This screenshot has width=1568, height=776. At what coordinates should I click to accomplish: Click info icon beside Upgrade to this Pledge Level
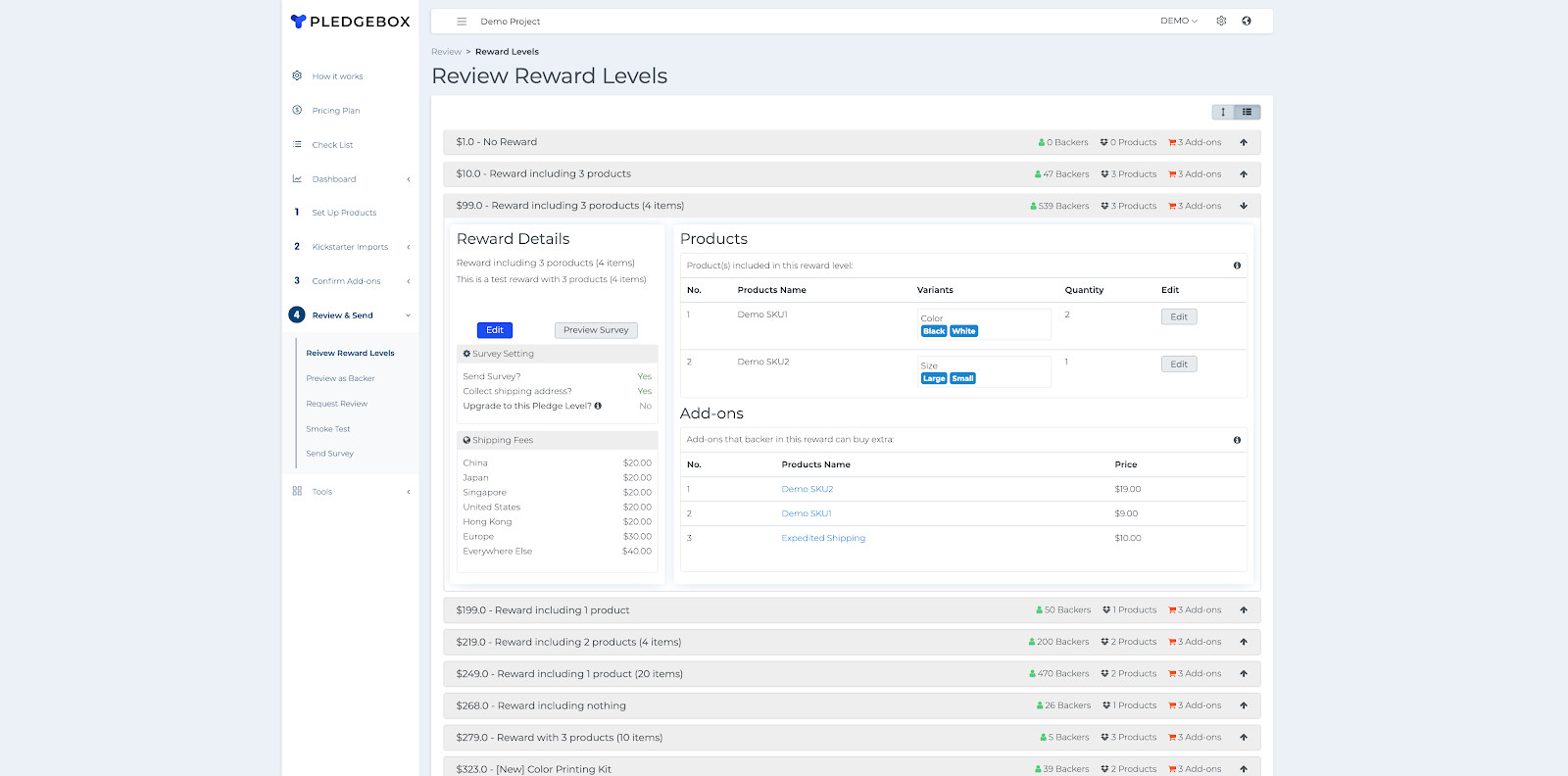(598, 406)
